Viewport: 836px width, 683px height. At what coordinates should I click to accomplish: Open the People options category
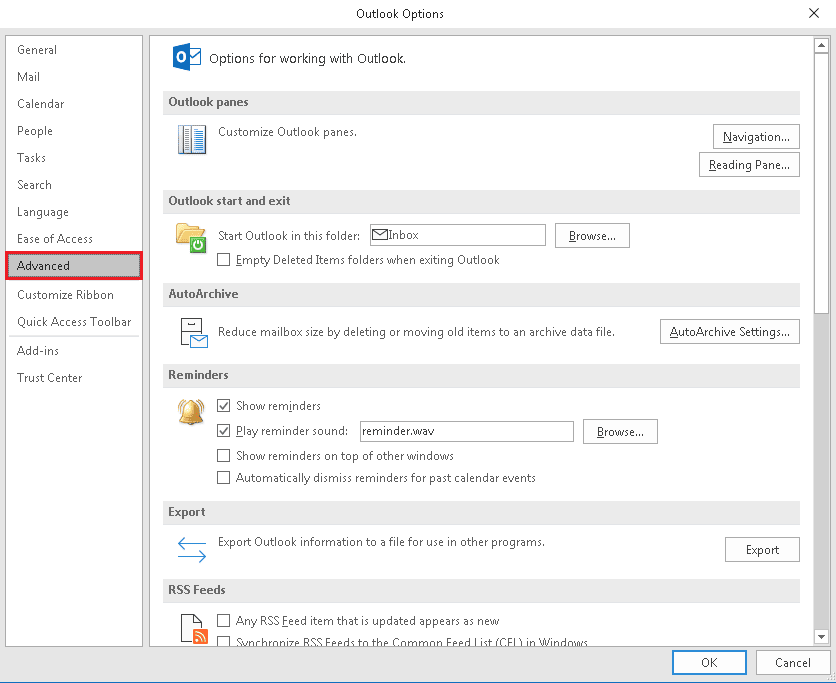[x=74, y=131]
